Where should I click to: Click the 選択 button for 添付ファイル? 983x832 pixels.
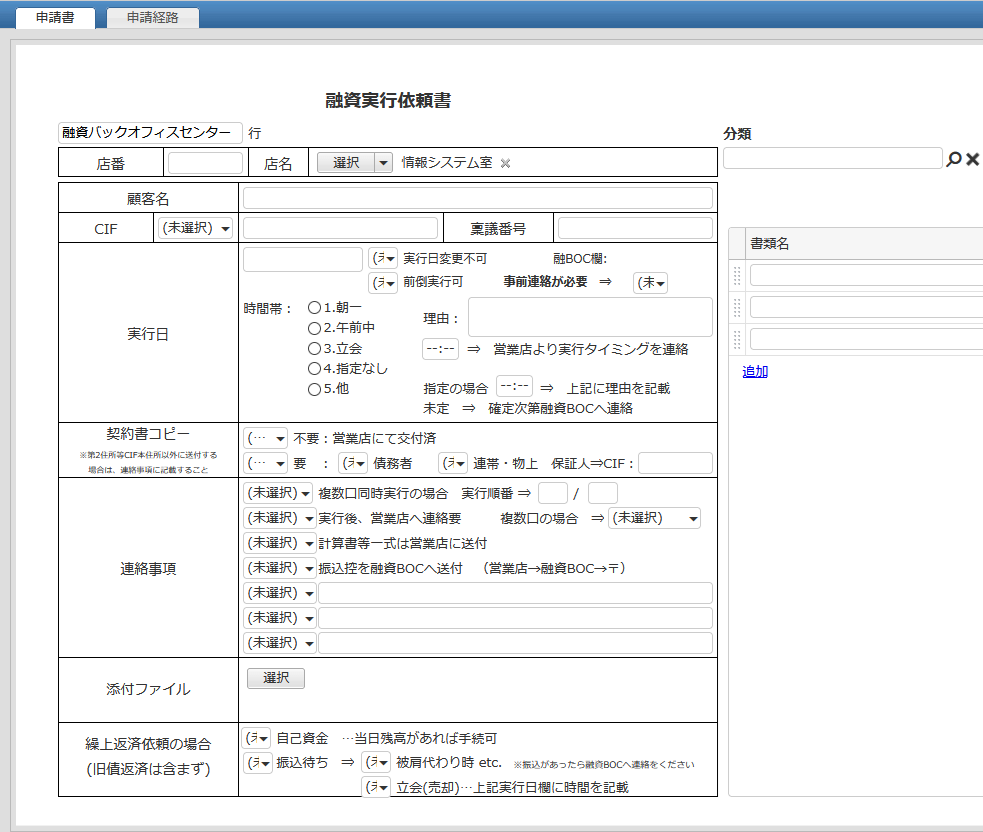(x=276, y=678)
